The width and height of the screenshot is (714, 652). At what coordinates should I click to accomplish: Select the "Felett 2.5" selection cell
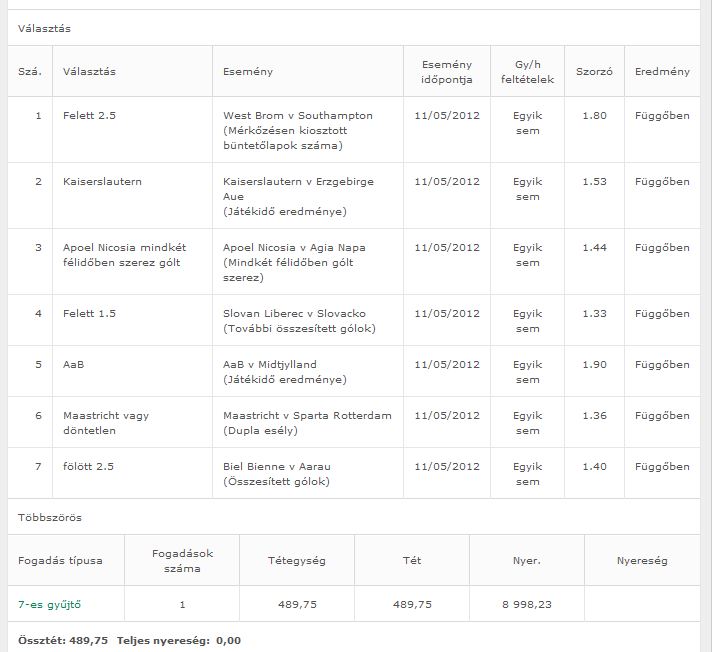click(x=90, y=116)
